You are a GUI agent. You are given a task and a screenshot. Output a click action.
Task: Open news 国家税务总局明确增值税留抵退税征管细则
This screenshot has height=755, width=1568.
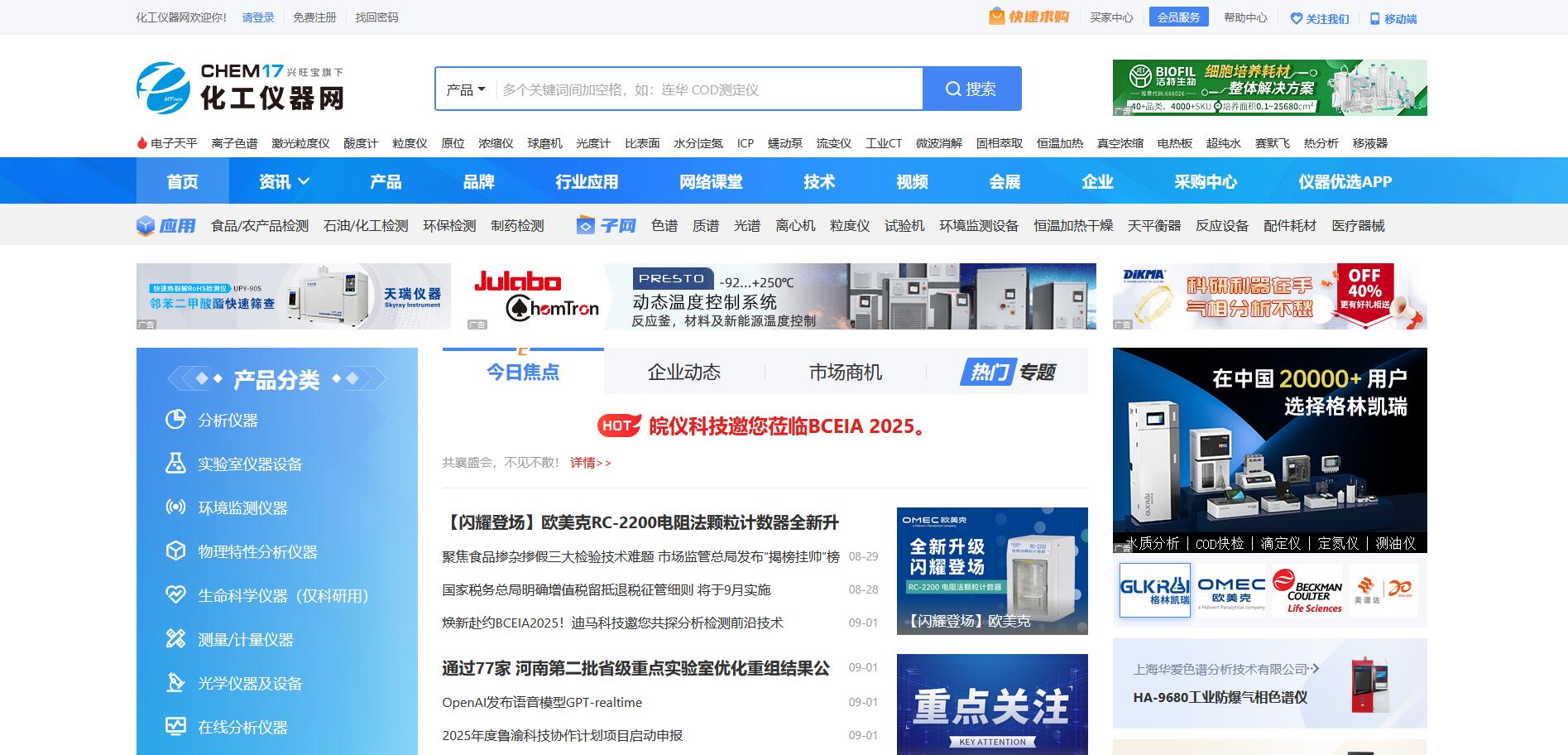coord(607,589)
